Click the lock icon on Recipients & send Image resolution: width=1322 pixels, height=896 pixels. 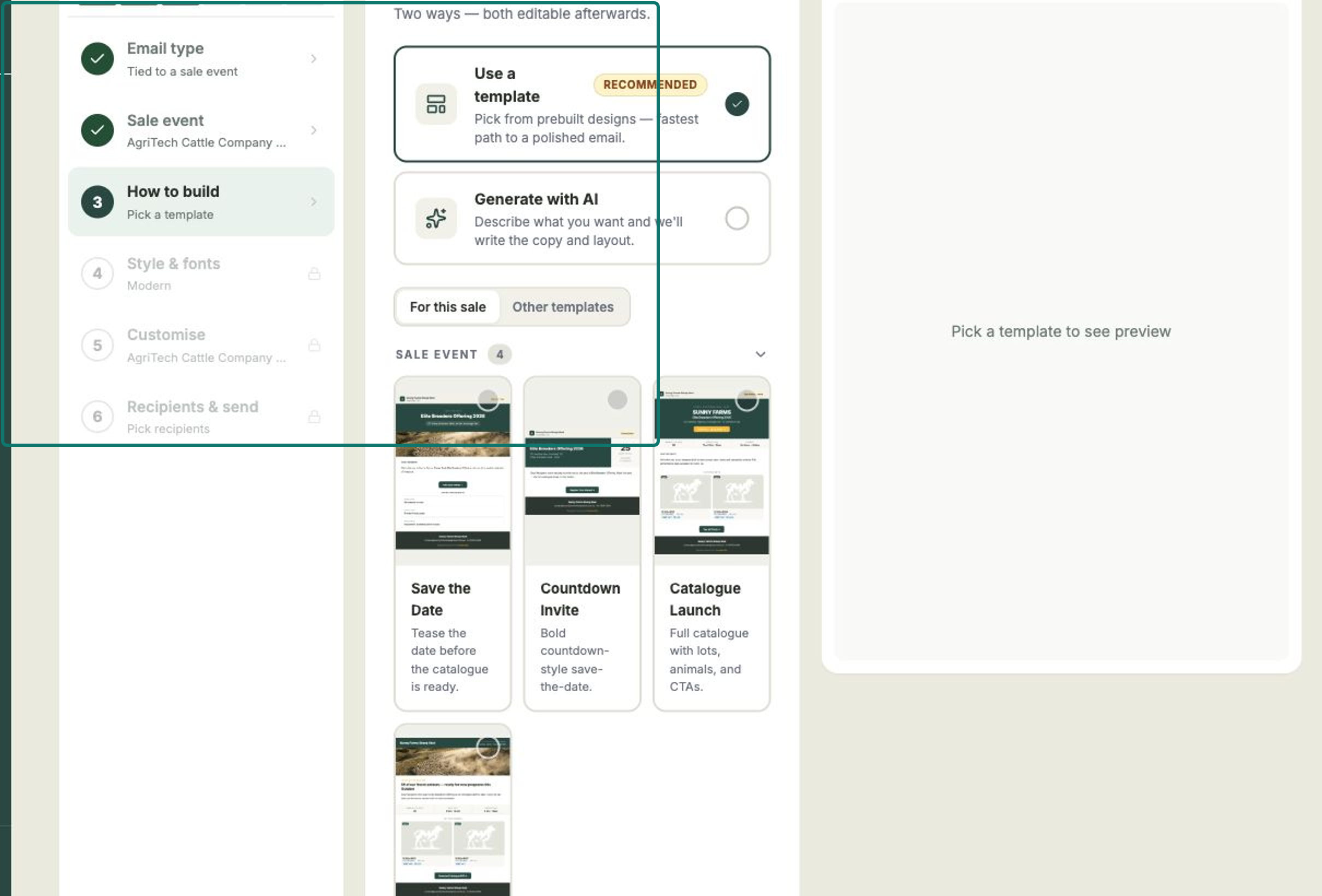click(x=314, y=417)
